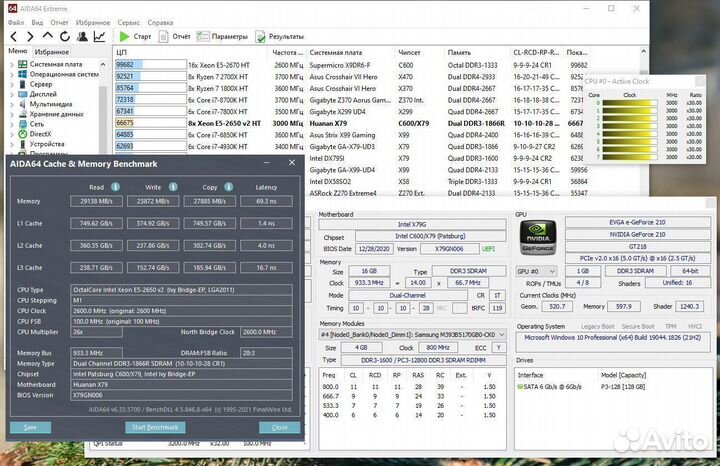This screenshot has height=466, width=720.
Task: Click the info icon next to Write
Action: (x=173, y=187)
